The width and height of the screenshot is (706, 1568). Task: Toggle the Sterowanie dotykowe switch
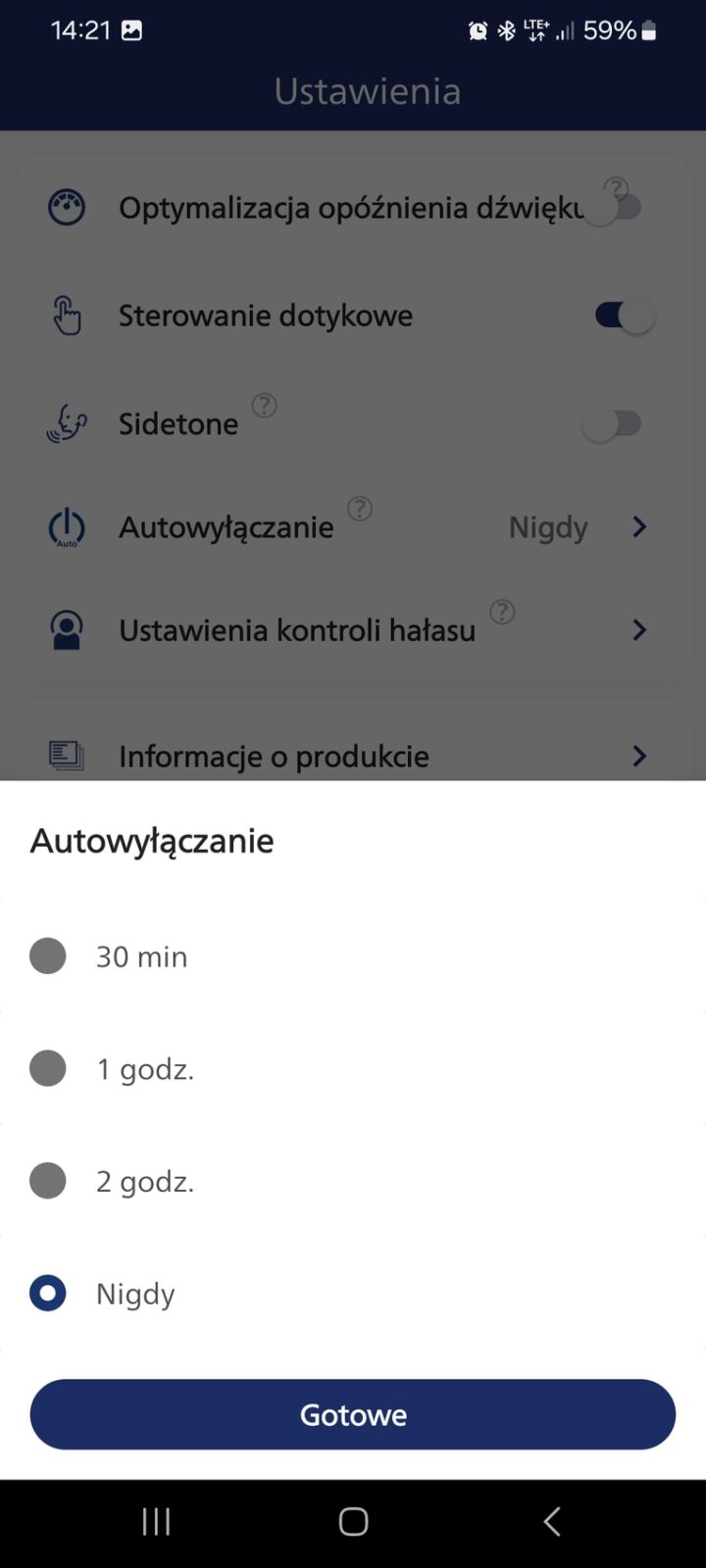pyautogui.click(x=624, y=316)
